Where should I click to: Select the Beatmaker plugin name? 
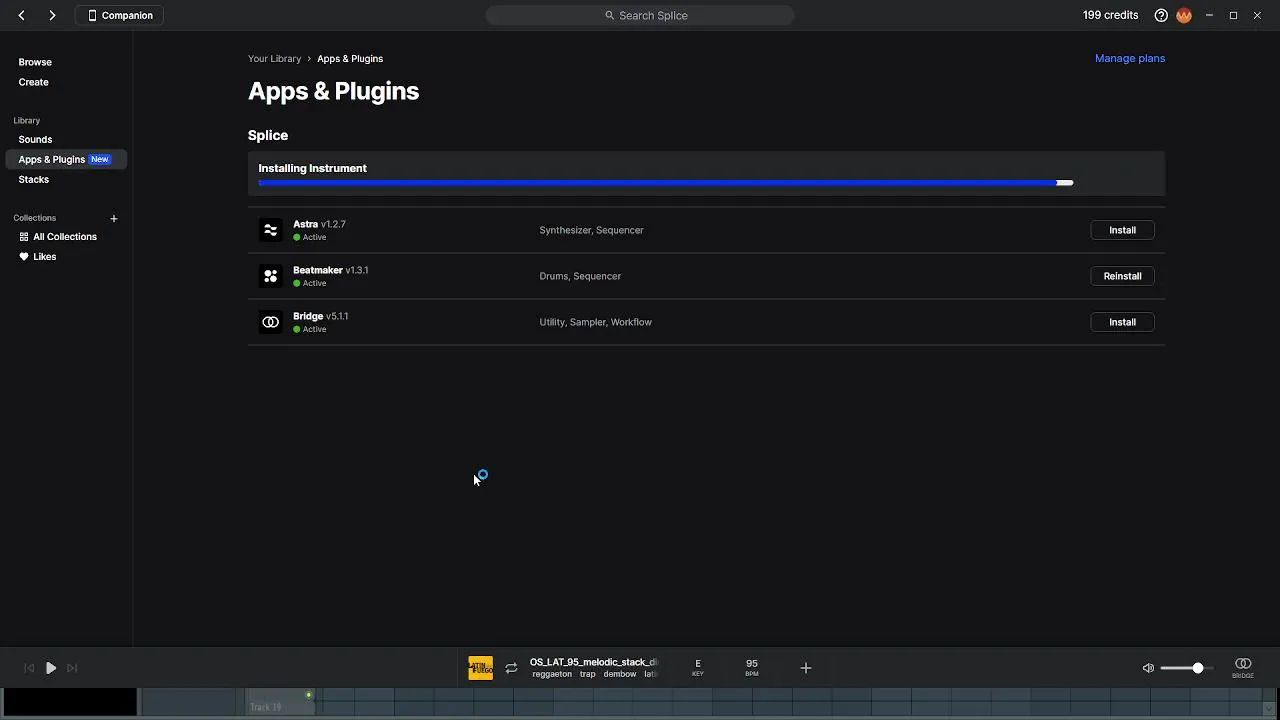pyautogui.click(x=318, y=270)
